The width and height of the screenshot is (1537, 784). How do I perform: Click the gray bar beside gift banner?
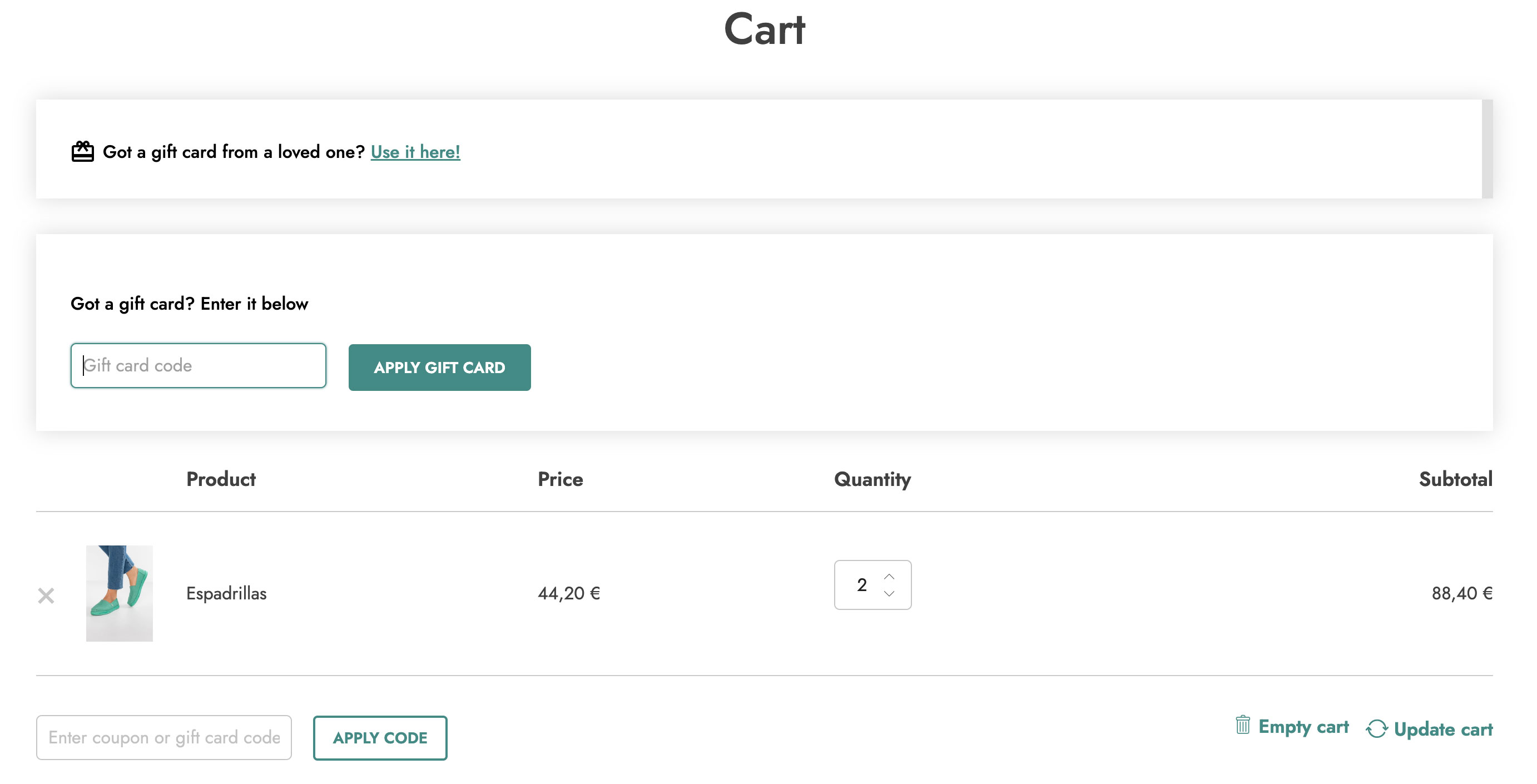click(1487, 149)
